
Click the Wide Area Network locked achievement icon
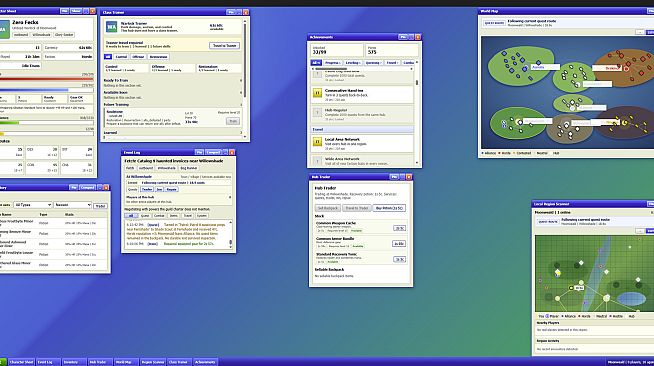coord(317,161)
